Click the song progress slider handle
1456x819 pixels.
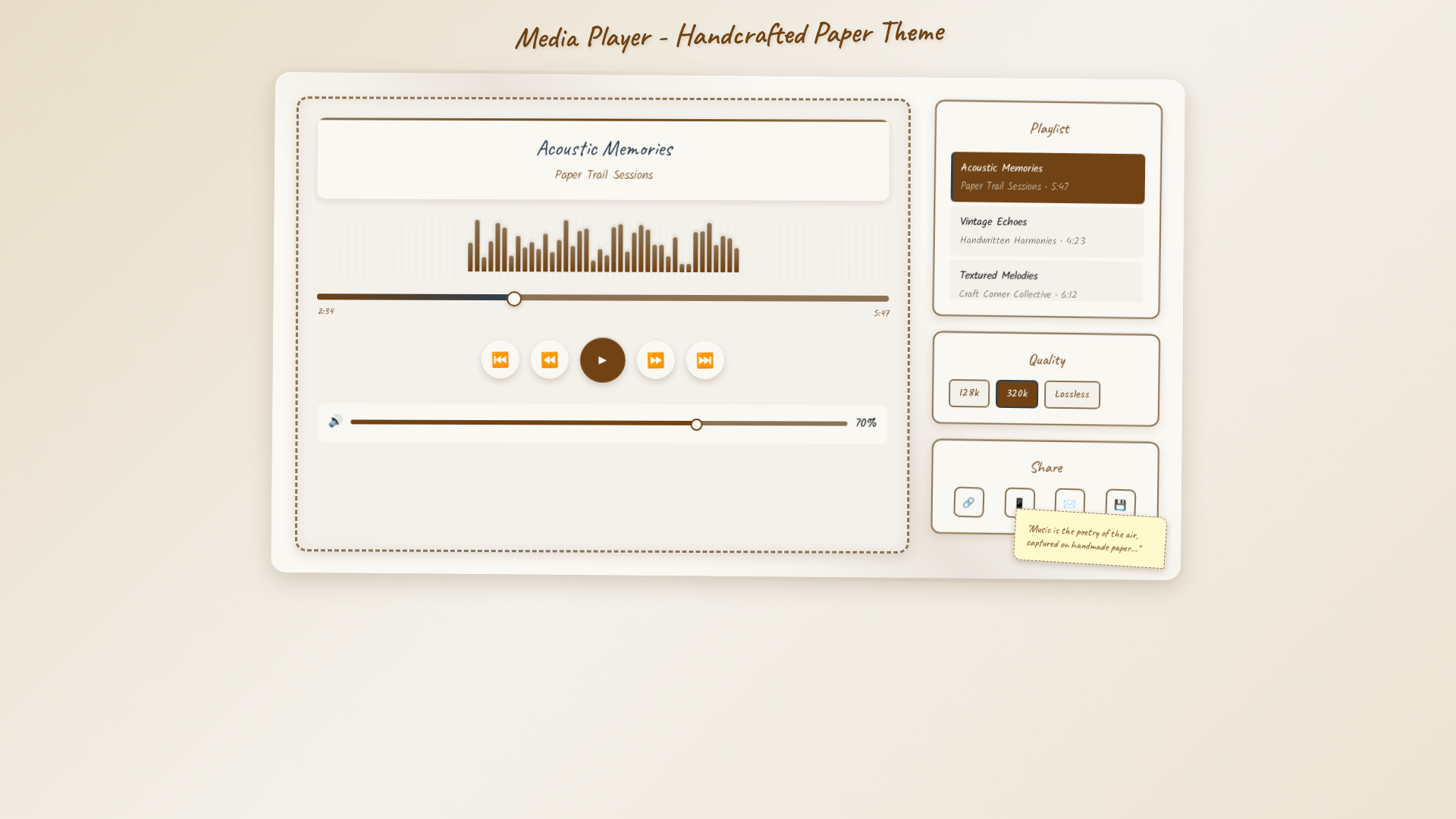[x=514, y=299]
